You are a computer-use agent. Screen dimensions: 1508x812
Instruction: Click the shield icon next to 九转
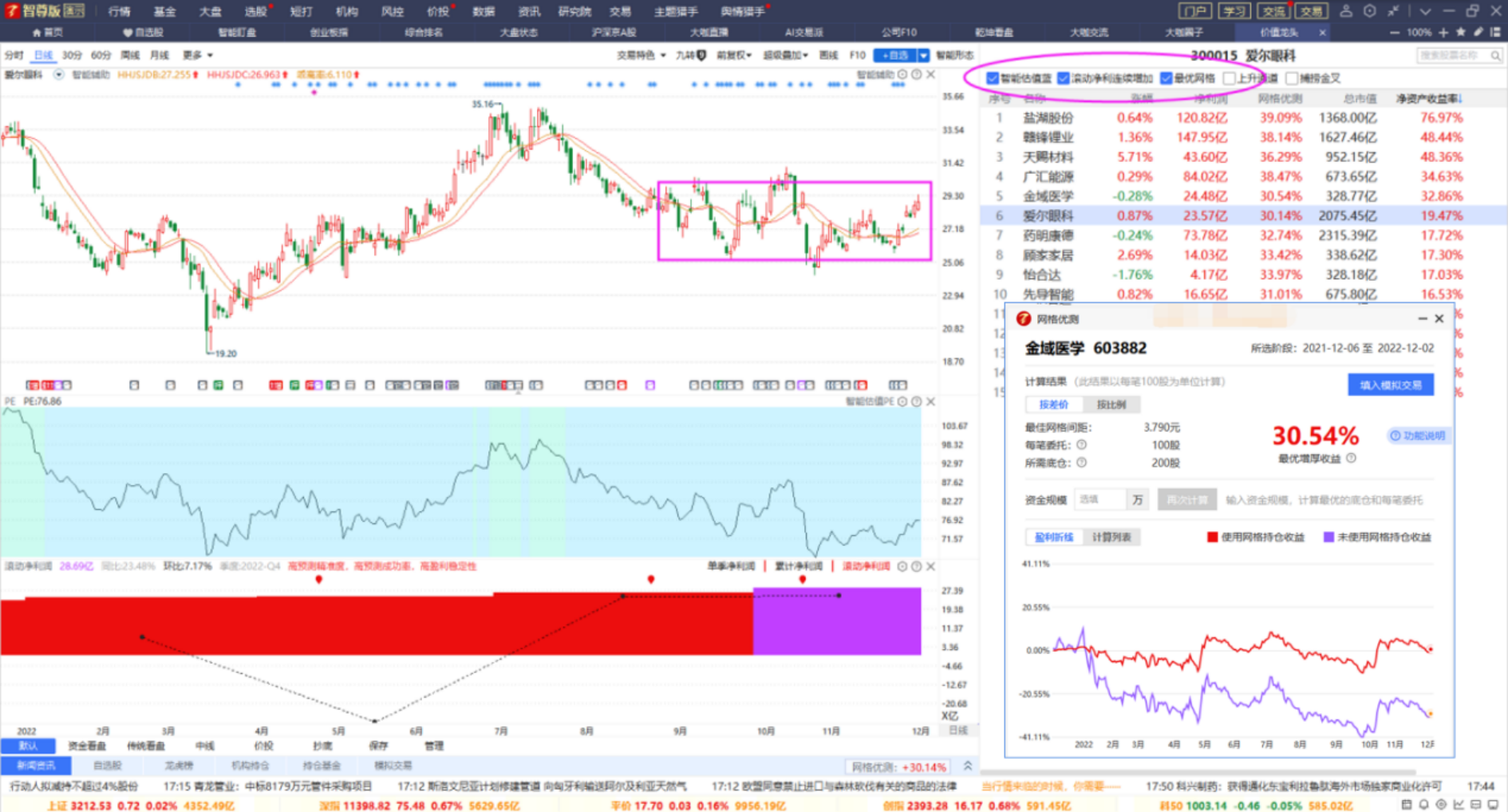click(x=701, y=55)
